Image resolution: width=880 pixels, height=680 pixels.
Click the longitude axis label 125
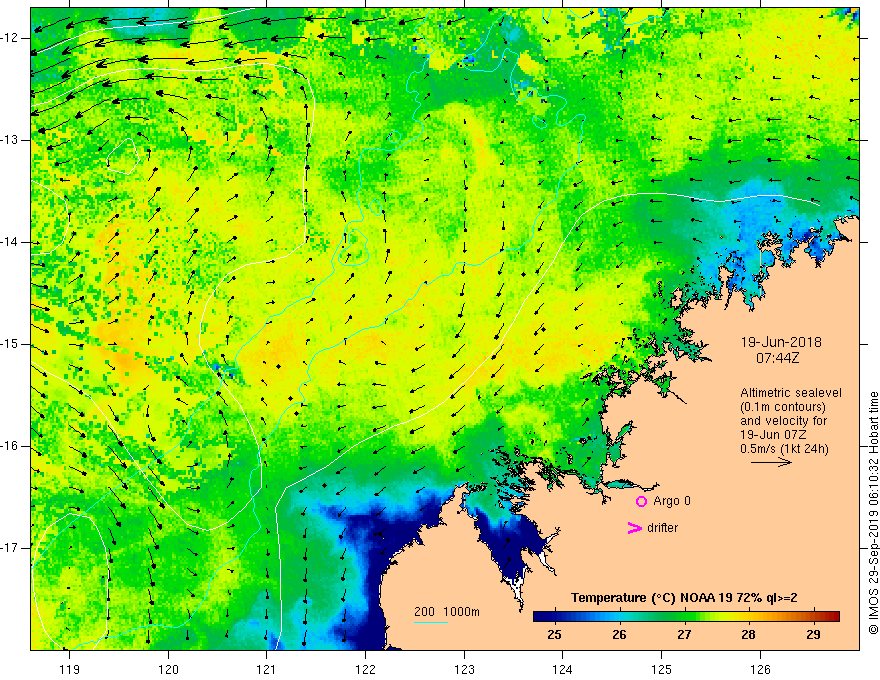pyautogui.click(x=662, y=669)
